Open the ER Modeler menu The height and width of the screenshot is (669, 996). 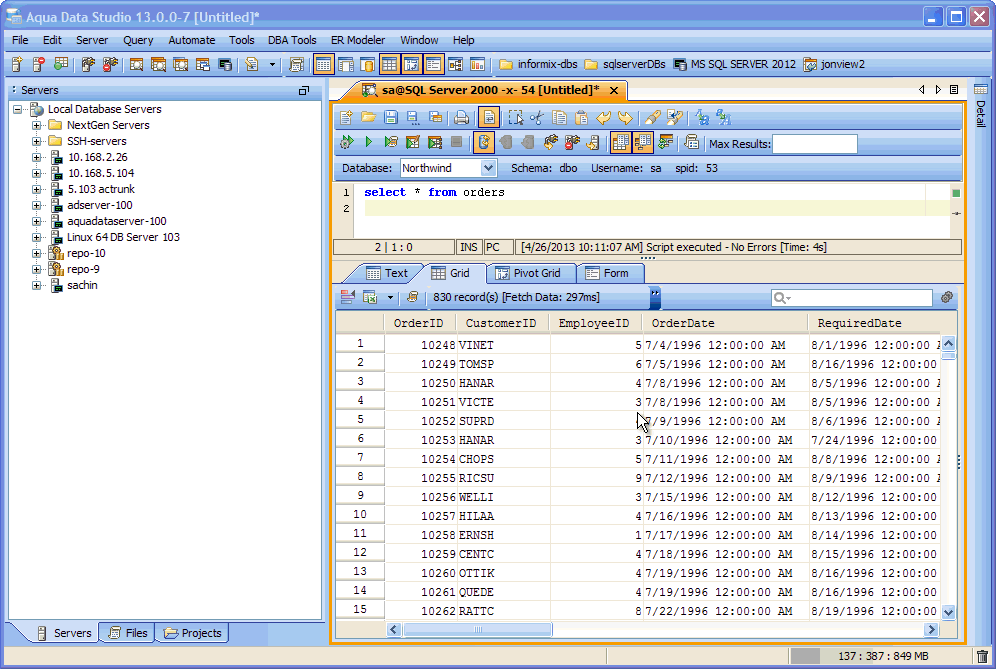pyautogui.click(x=358, y=40)
